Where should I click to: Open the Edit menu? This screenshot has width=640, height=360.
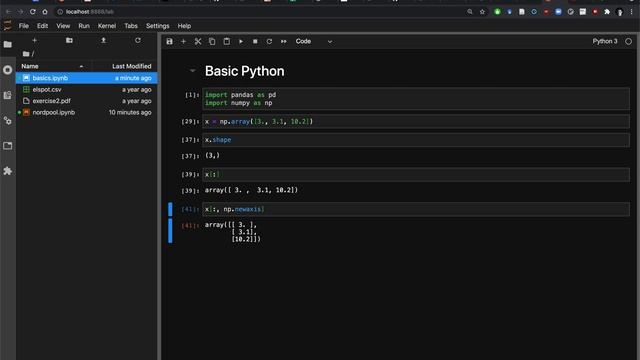42,26
